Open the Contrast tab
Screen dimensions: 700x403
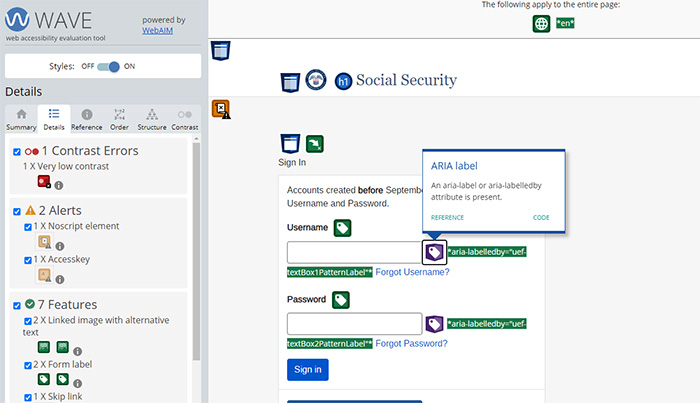(185, 119)
